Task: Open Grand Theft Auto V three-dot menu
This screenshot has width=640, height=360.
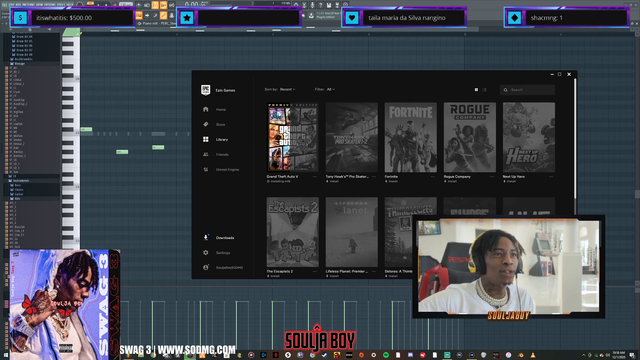Action: pos(315,177)
